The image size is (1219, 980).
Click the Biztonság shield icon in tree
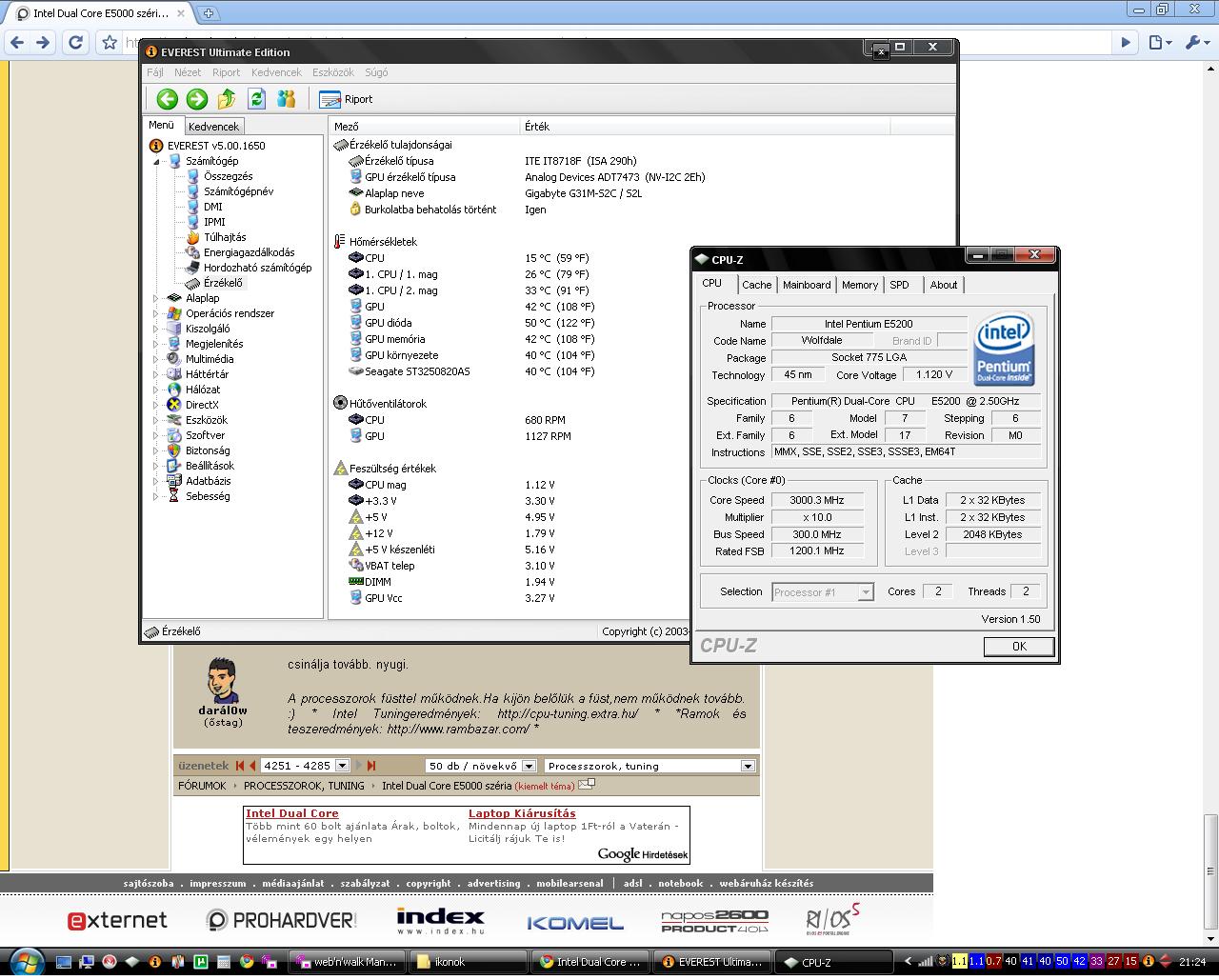coord(174,450)
